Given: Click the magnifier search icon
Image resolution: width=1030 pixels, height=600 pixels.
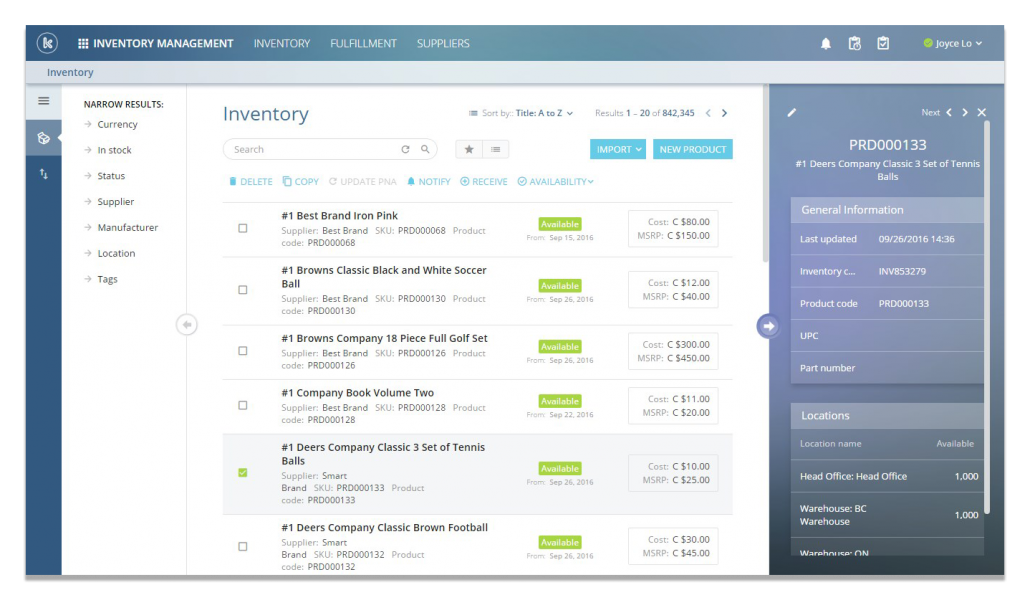Looking at the screenshot, I should pyautogui.click(x=425, y=149).
